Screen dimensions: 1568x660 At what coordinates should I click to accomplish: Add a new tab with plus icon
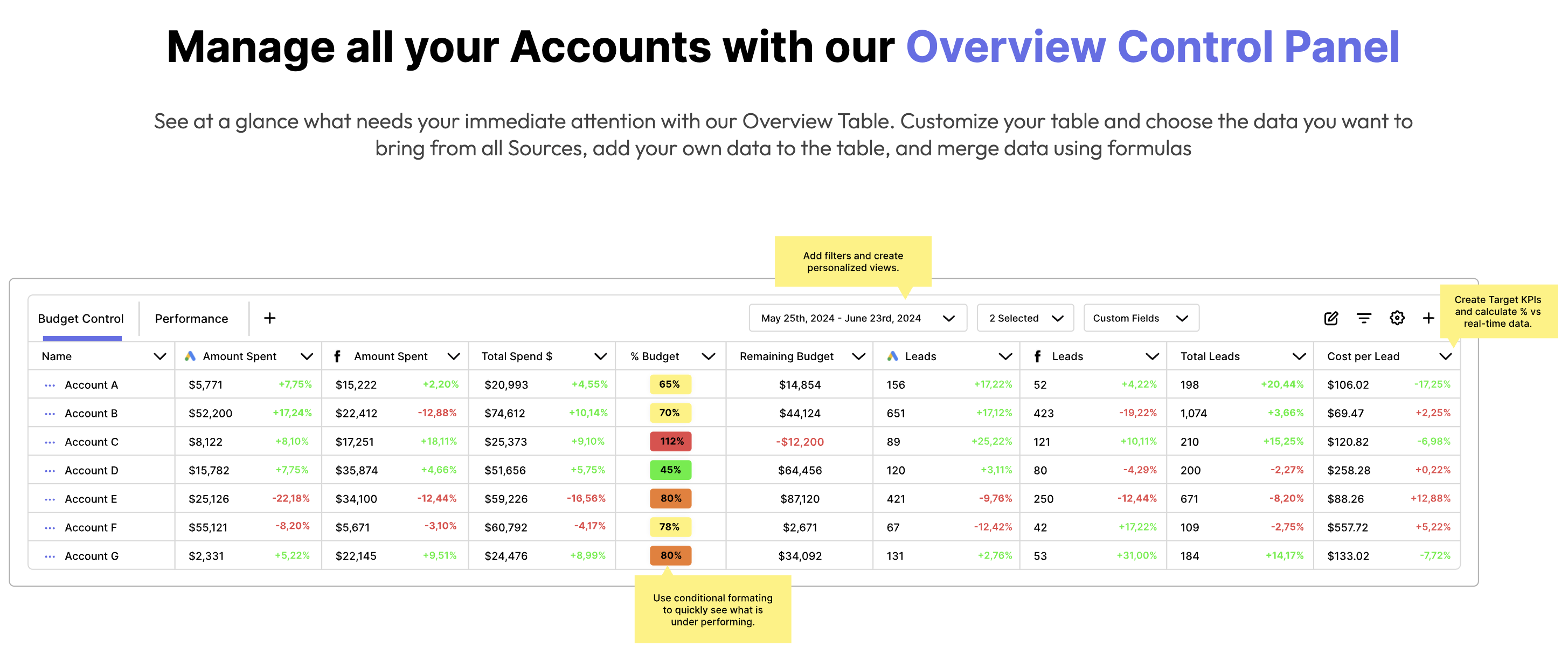click(x=269, y=318)
